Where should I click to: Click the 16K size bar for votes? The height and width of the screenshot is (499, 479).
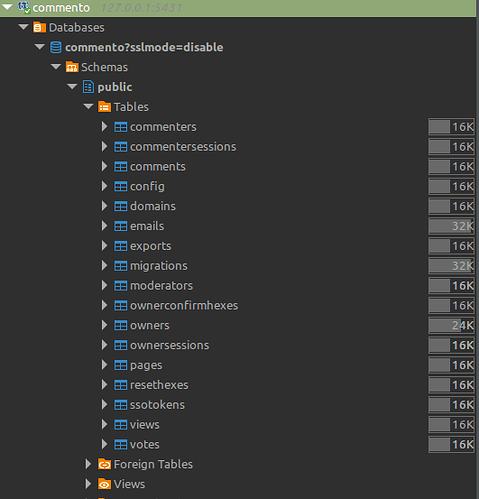click(x=451, y=444)
